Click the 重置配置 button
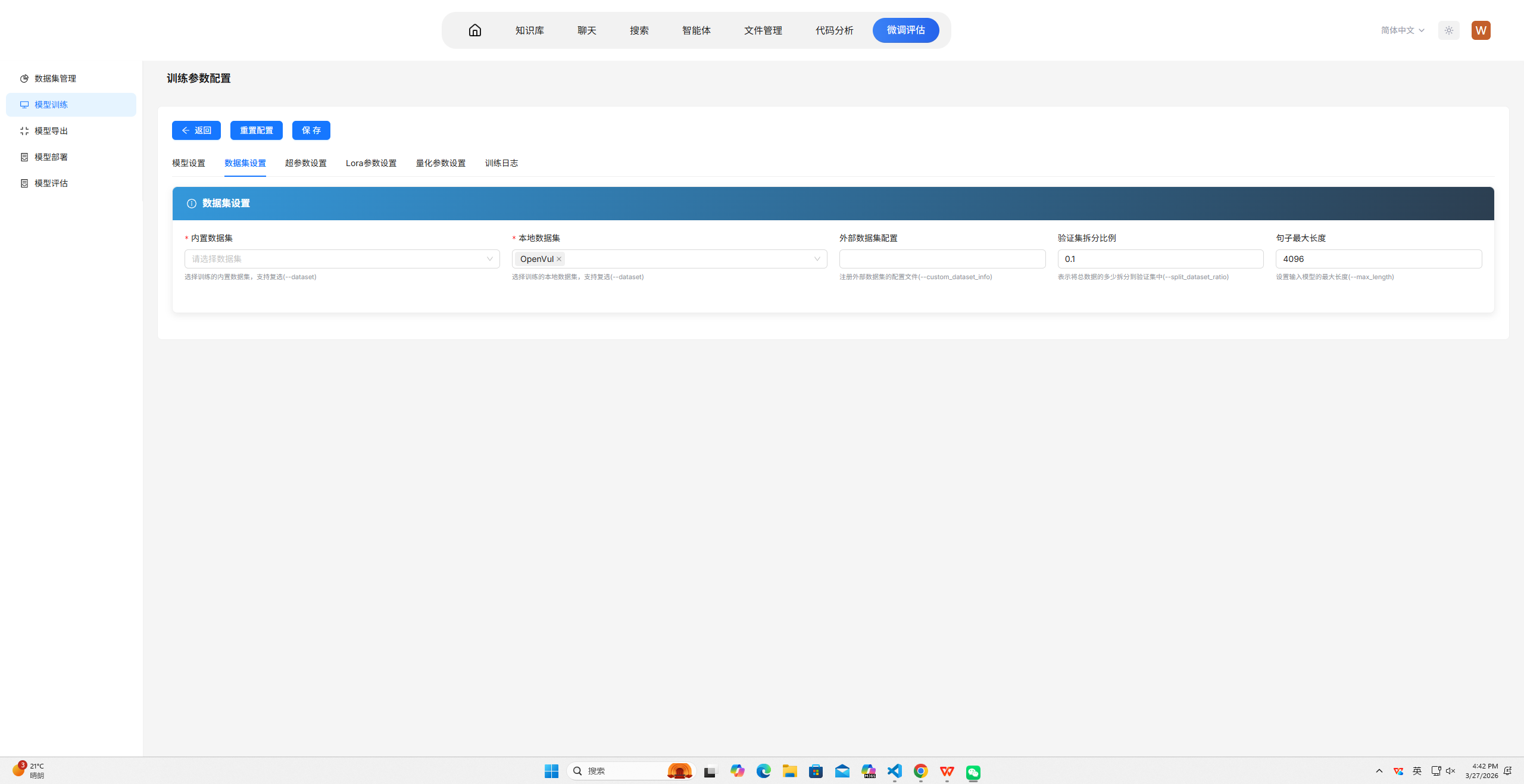The height and width of the screenshot is (784, 1524). (x=256, y=130)
